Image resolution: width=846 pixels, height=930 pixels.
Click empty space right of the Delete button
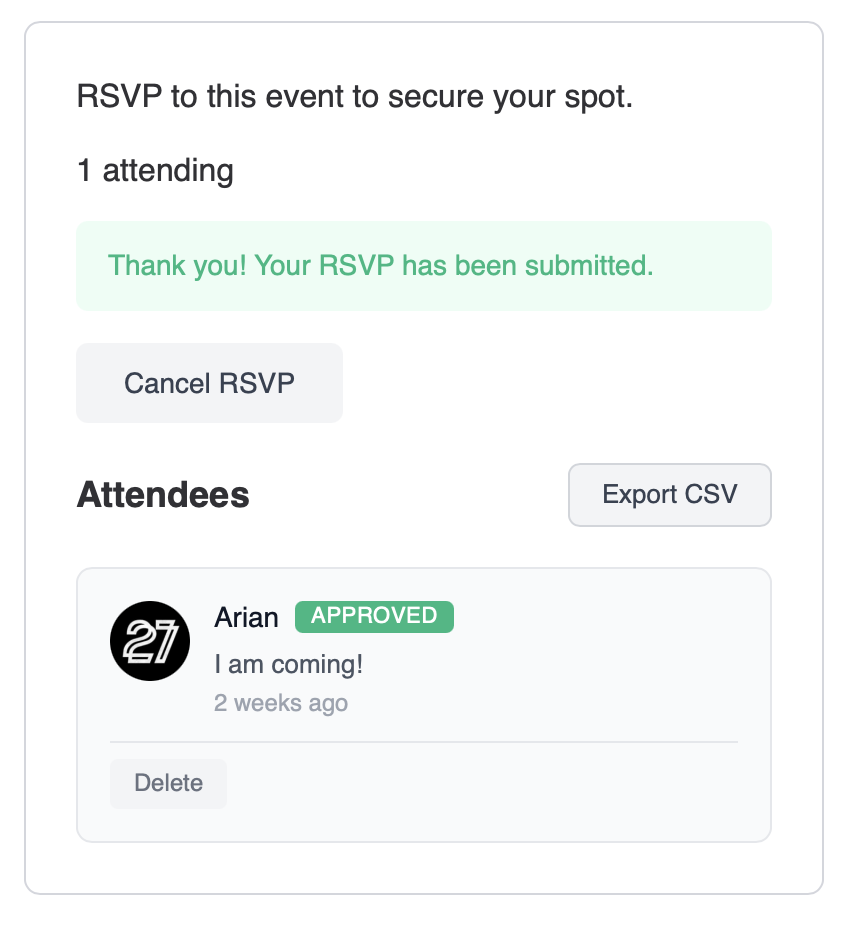480,783
